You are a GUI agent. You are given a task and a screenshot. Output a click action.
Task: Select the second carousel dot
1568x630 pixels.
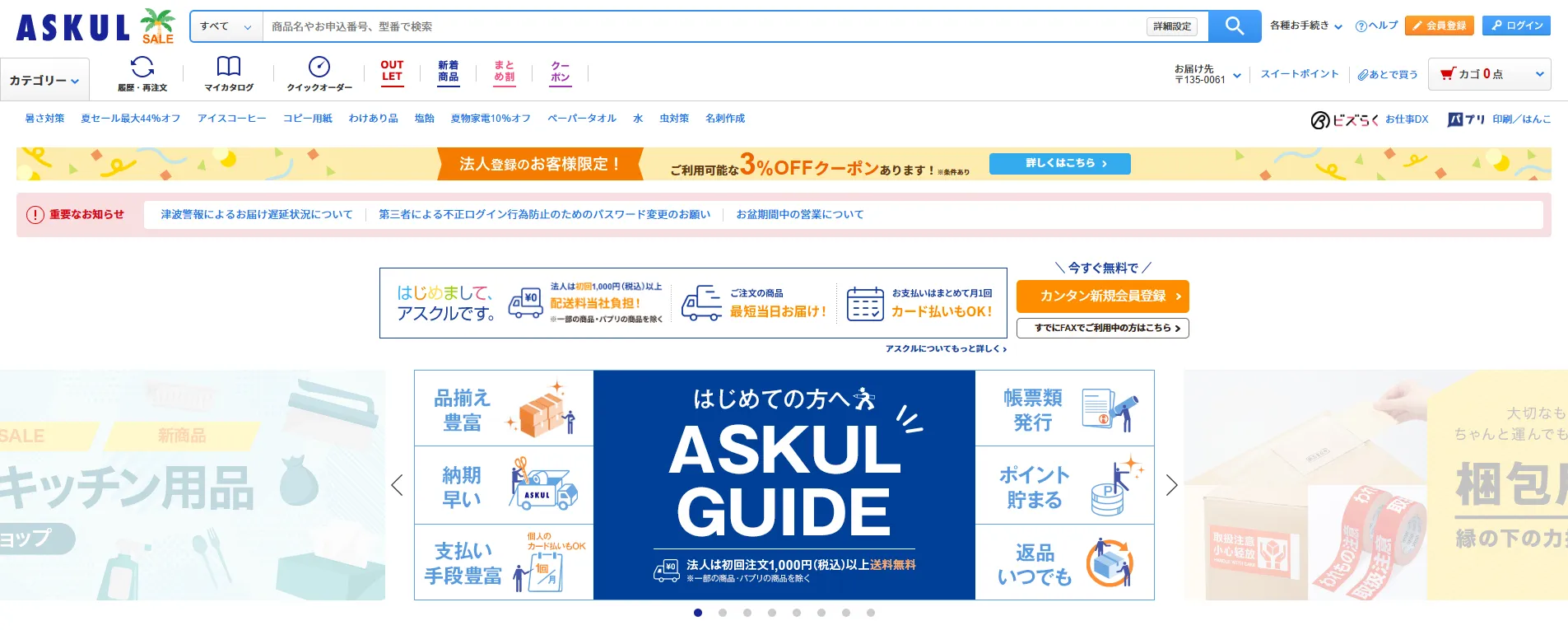tap(723, 613)
